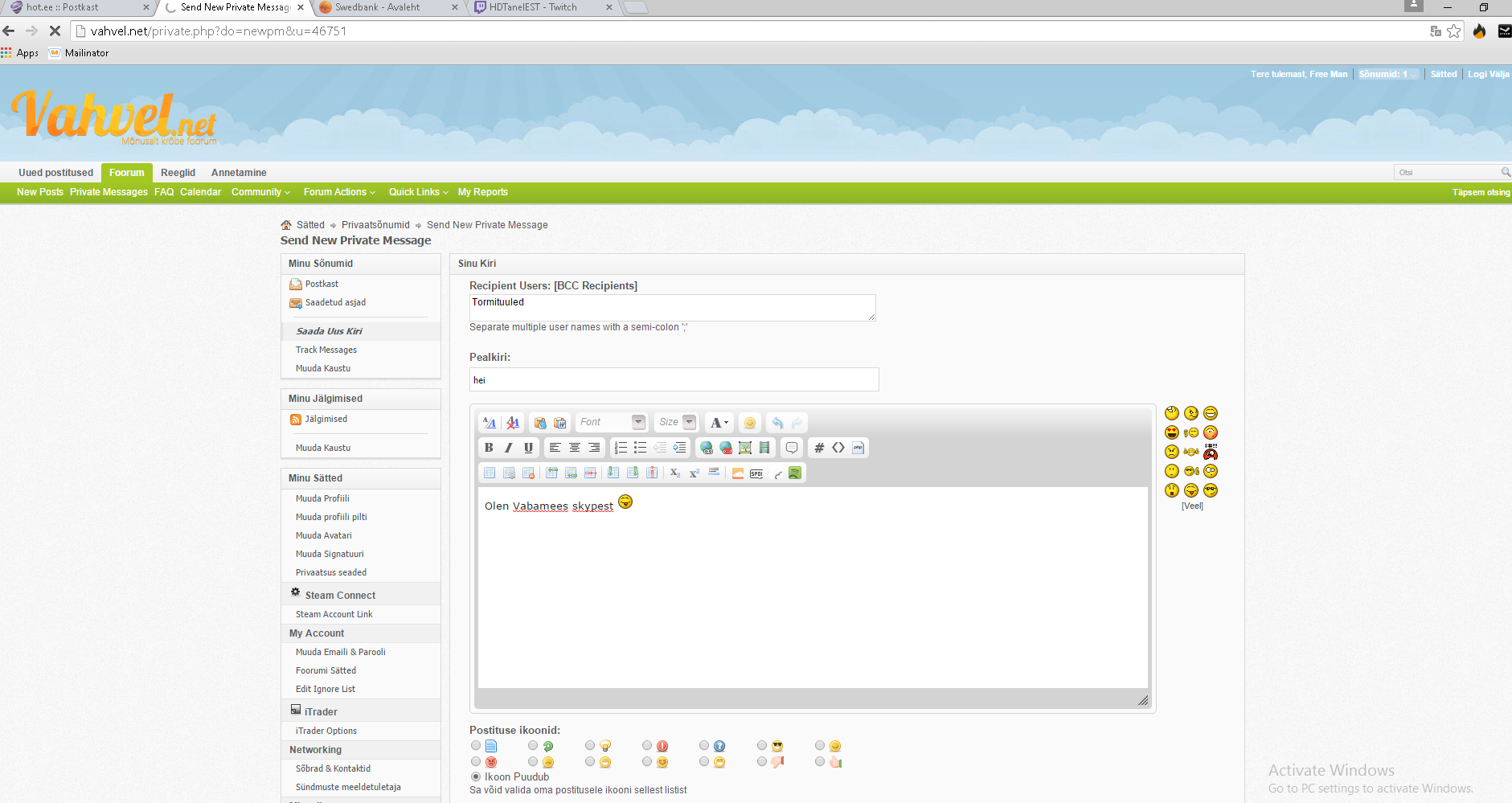Open the Font dropdown in editor
The width and height of the screenshot is (1512, 803).
pos(612,422)
